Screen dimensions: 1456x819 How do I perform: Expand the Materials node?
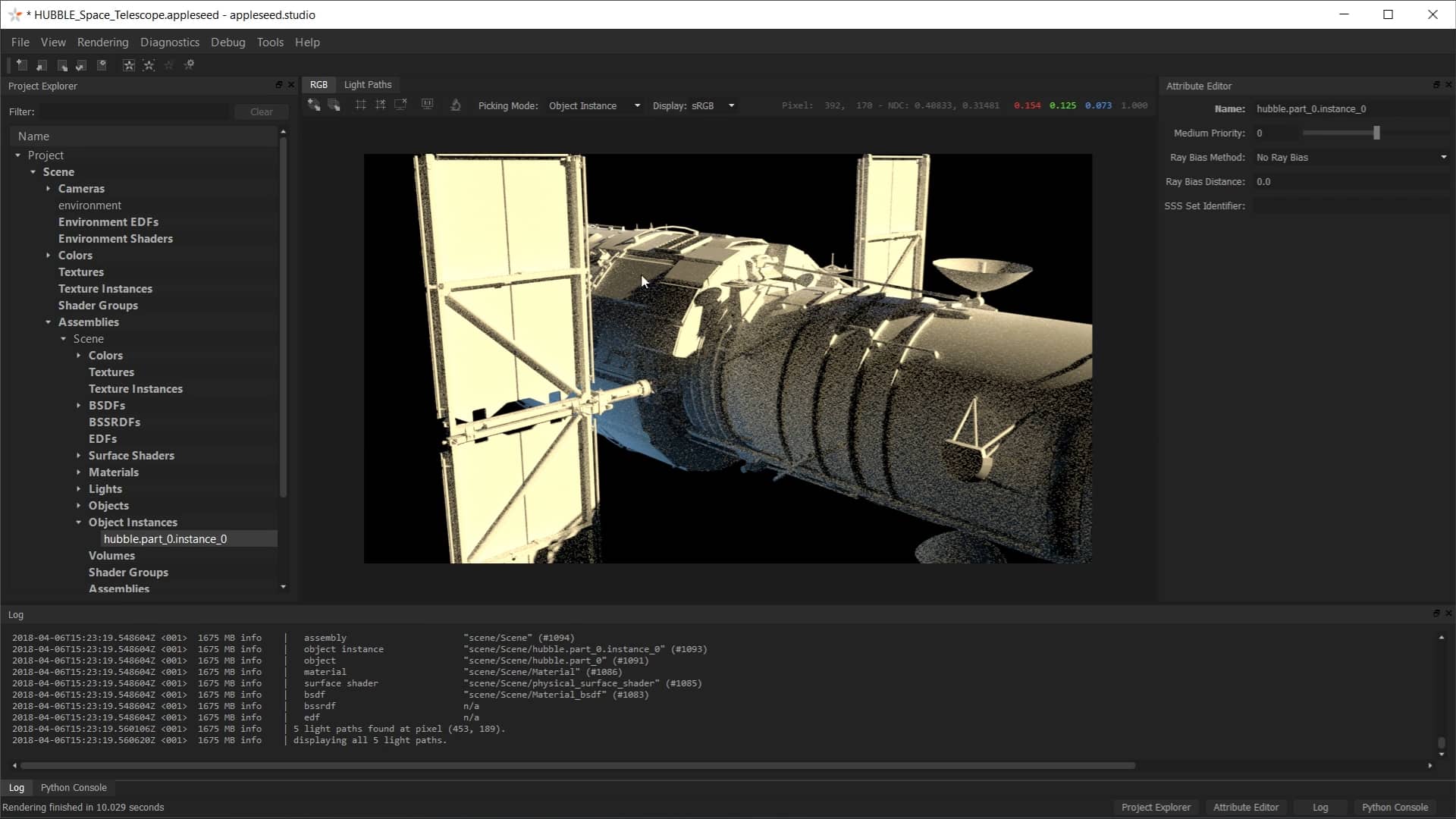click(x=78, y=472)
